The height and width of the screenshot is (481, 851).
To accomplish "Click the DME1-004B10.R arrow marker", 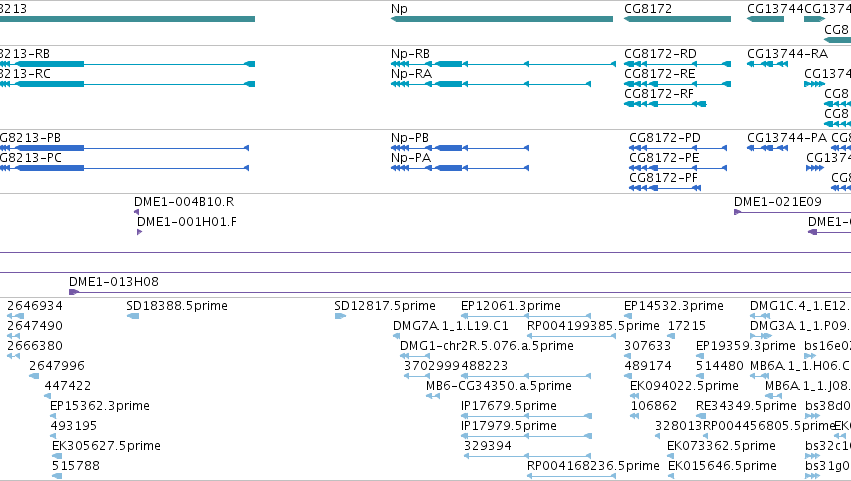I will point(136,212).
